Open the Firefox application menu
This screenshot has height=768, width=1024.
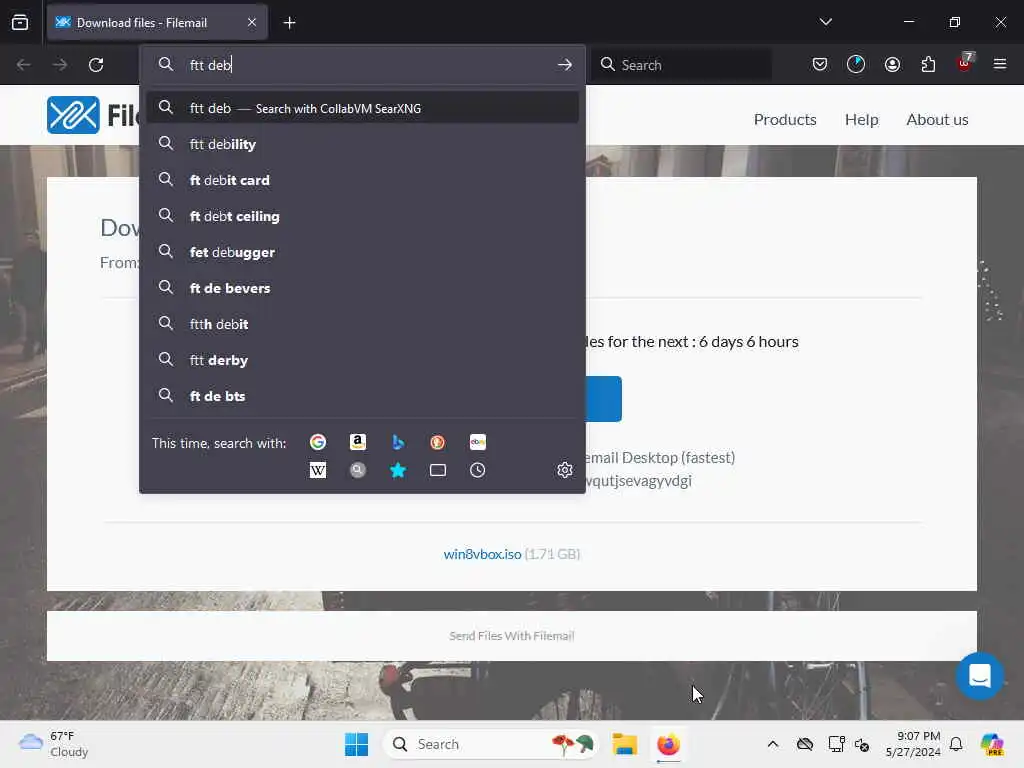click(x=1000, y=64)
